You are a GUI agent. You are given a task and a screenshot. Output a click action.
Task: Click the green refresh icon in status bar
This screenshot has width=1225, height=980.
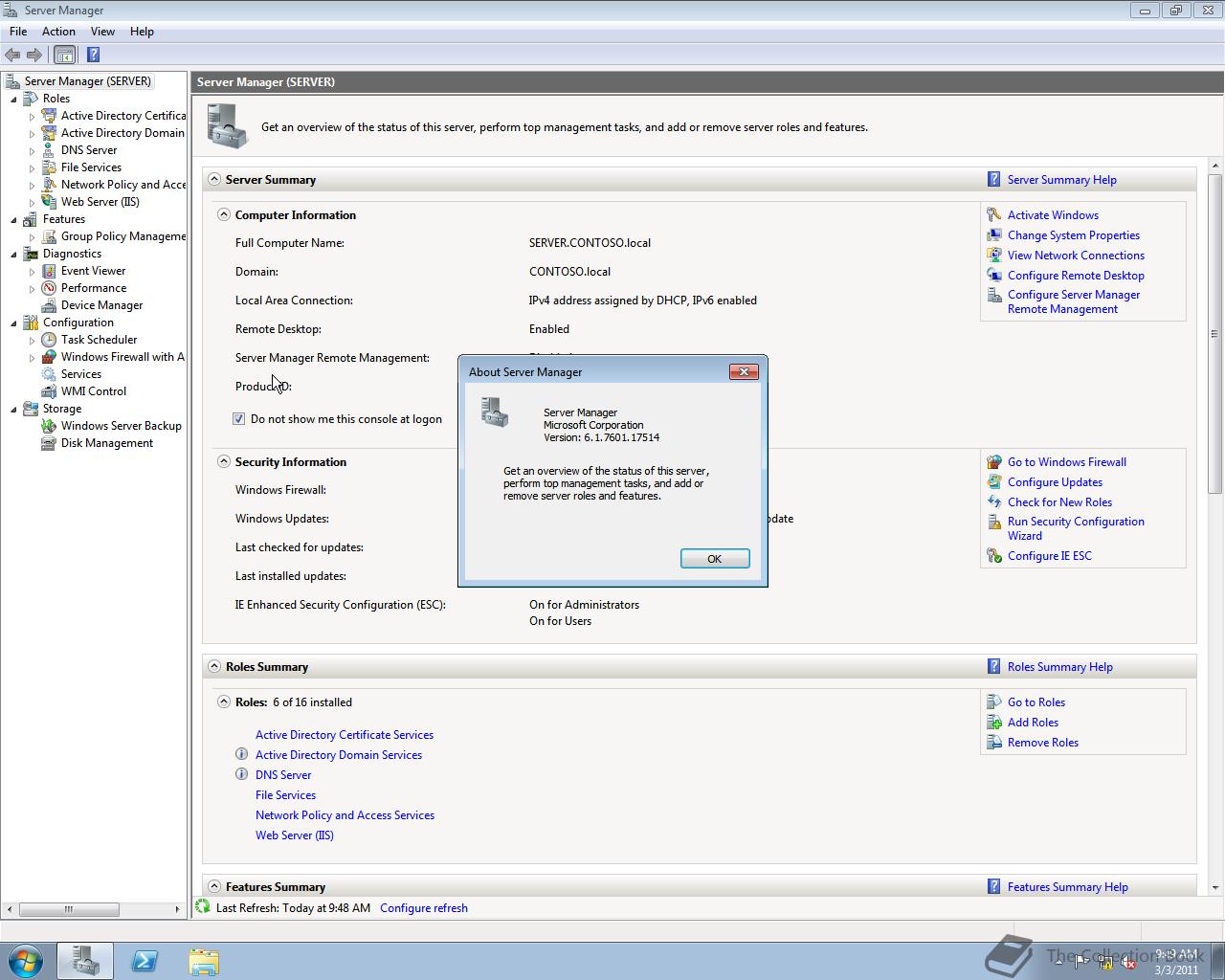click(x=203, y=907)
